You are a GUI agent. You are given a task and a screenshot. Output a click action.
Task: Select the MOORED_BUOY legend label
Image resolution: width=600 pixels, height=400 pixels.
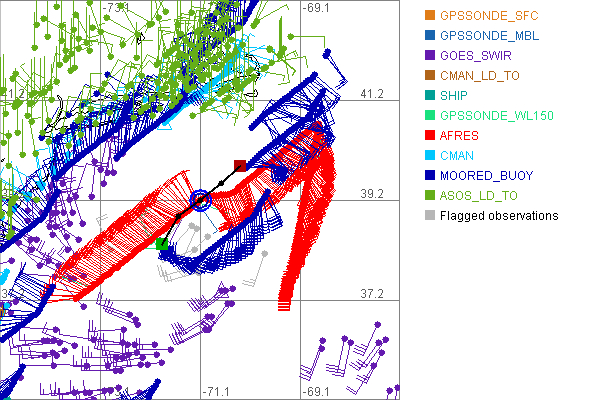click(486, 175)
